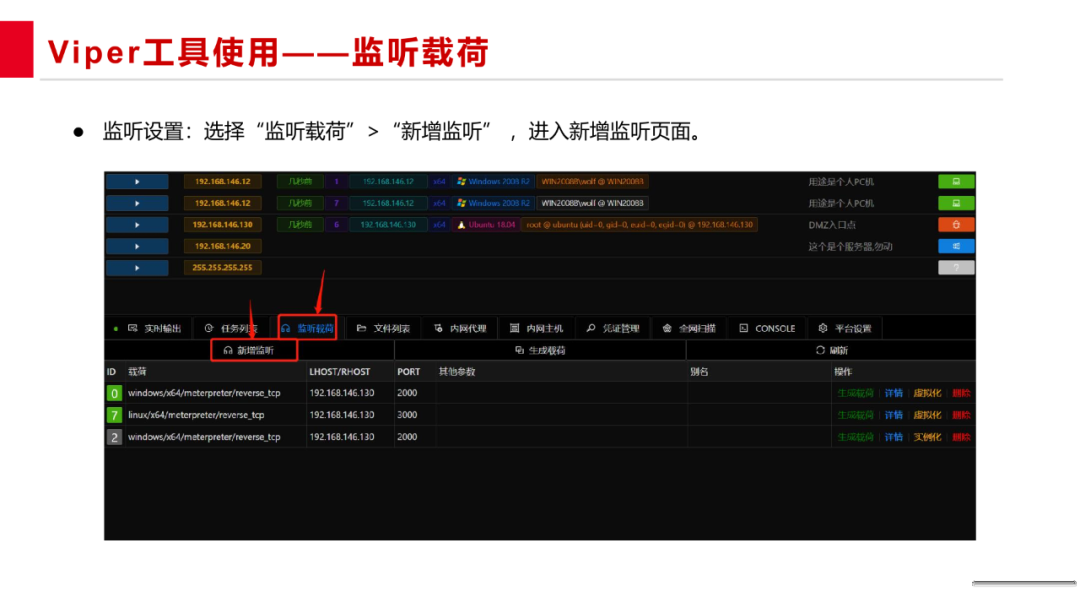Image resolution: width=1080 pixels, height=608 pixels.
Task: Open the 实时输出 tab
Action: click(155, 328)
